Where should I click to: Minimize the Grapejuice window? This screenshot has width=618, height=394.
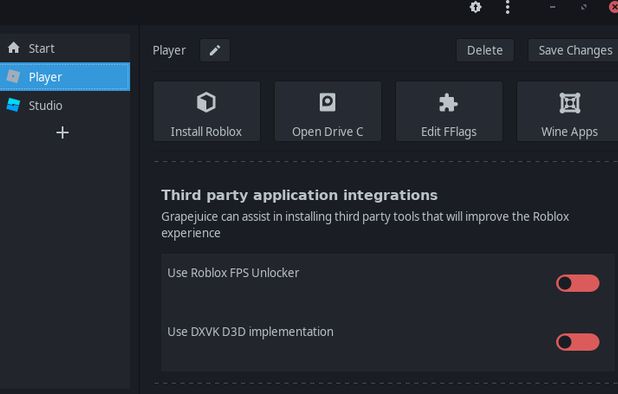(553, 7)
